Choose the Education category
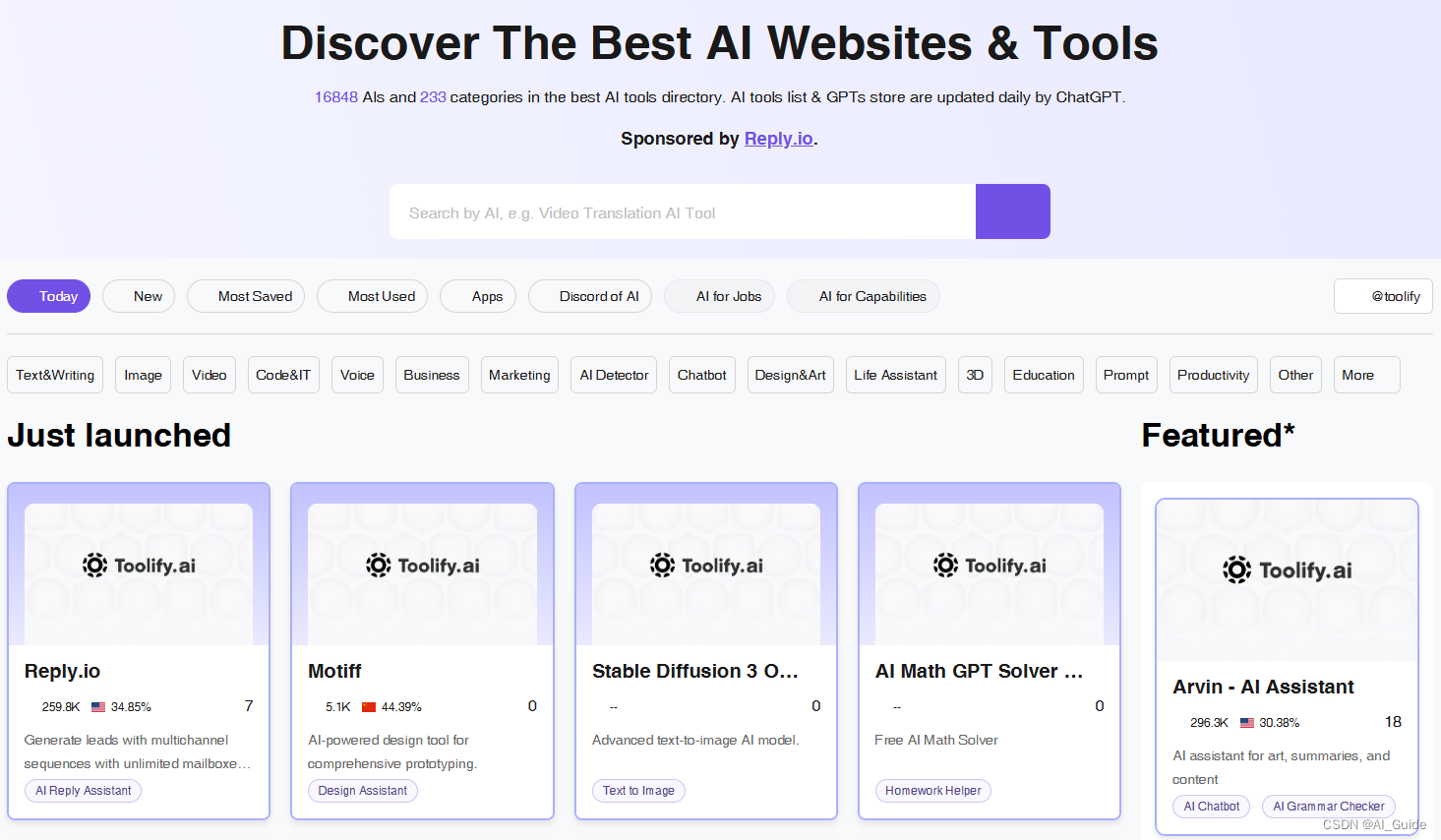1441x840 pixels. (1044, 375)
